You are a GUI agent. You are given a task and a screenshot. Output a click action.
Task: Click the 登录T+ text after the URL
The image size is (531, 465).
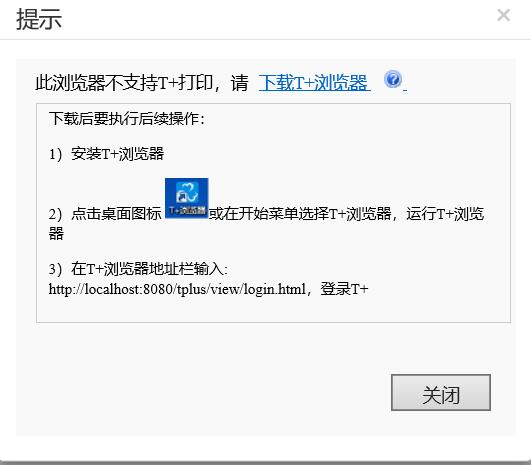tap(344, 289)
